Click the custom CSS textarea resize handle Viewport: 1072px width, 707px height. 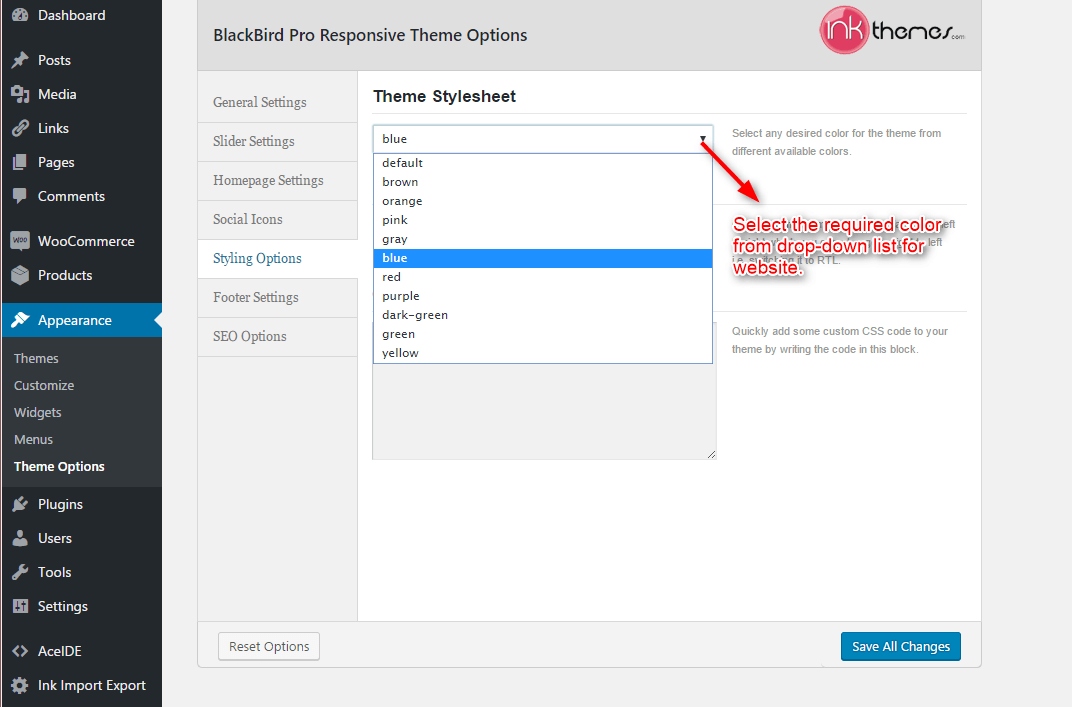(711, 454)
